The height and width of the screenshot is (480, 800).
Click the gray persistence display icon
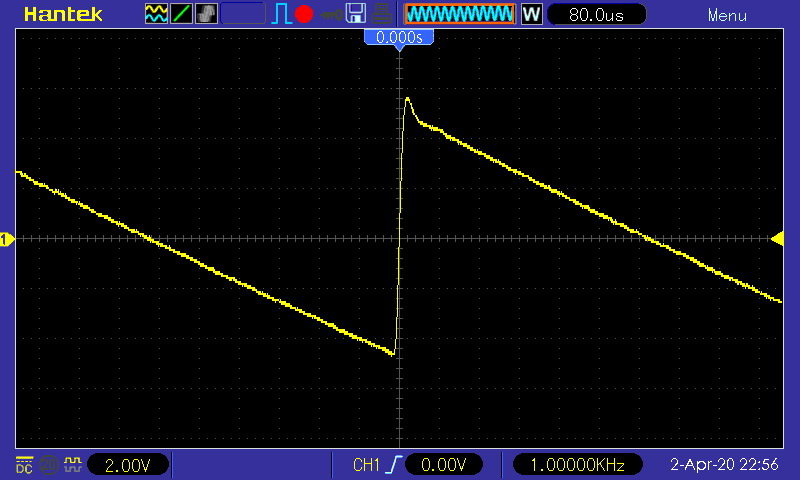206,14
